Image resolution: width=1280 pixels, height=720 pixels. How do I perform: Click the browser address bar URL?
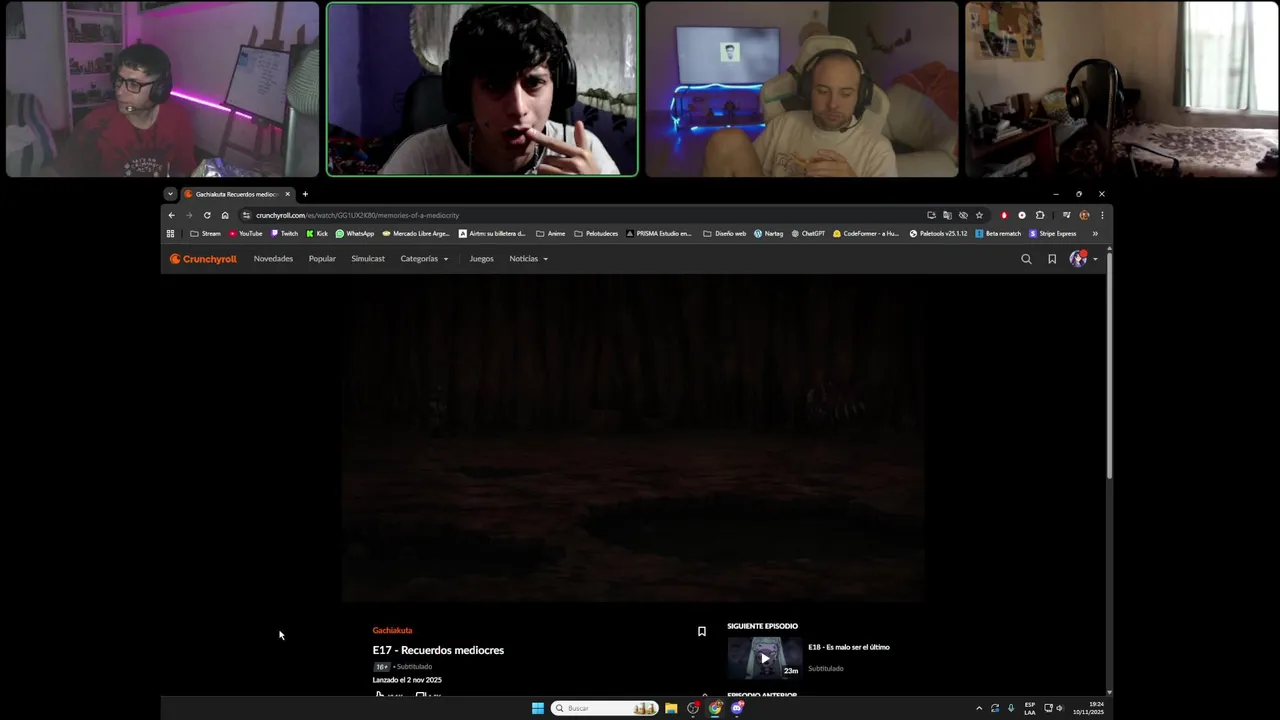357,215
